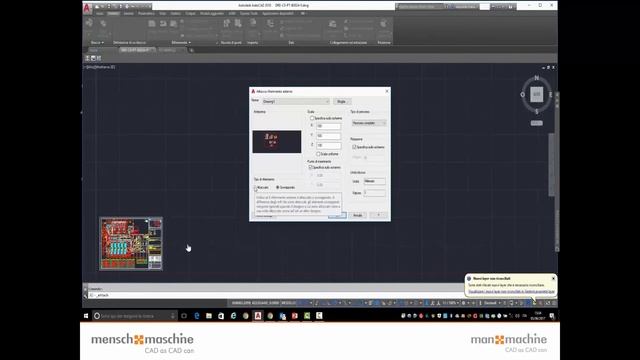Click the Y scale input field
Image resolution: width=640 pixels, height=360 pixels.
(x=329, y=136)
